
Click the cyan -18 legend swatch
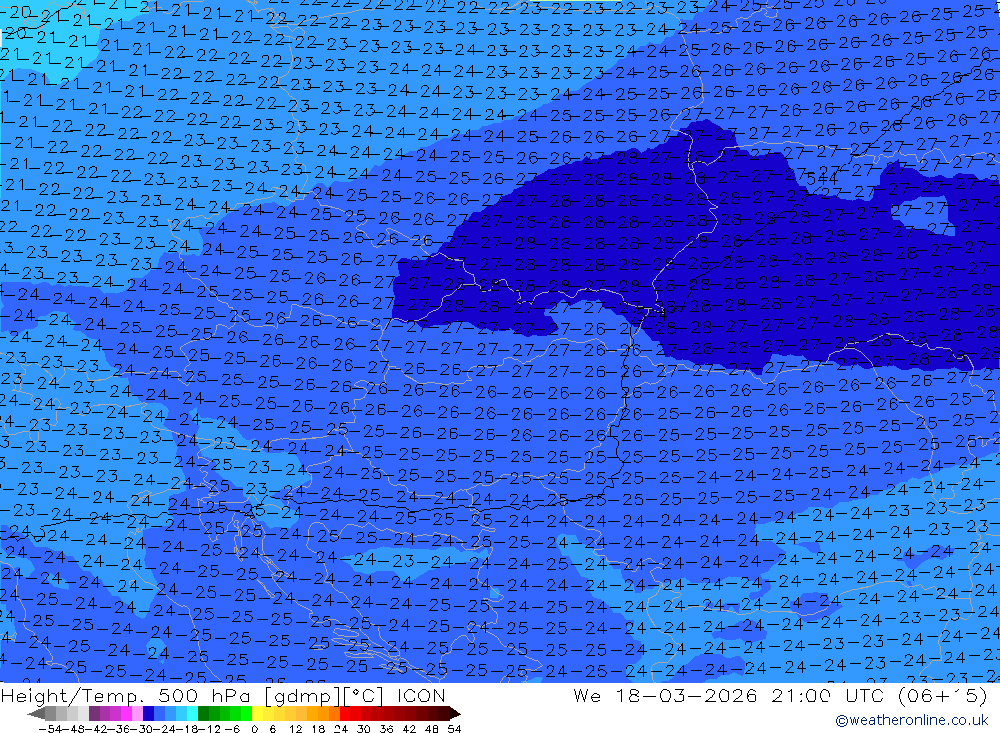pos(192,713)
